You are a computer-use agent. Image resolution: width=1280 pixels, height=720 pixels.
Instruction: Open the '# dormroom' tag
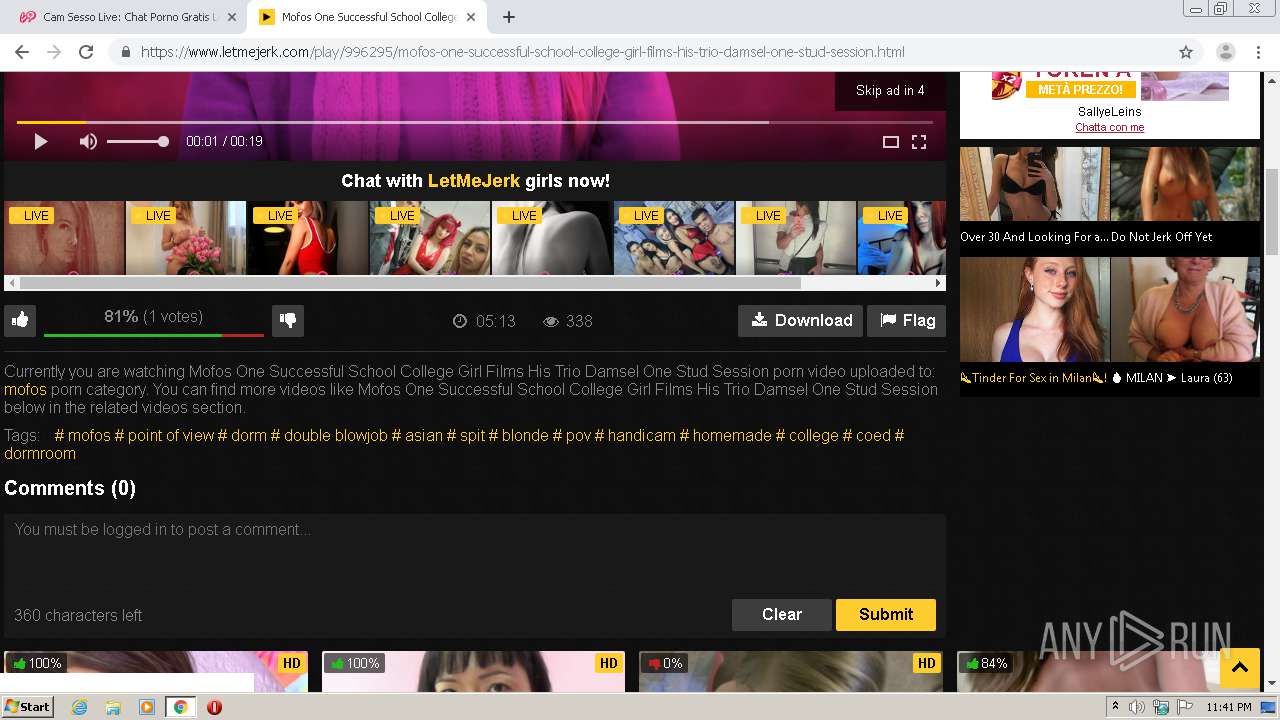pyautogui.click(x=40, y=454)
